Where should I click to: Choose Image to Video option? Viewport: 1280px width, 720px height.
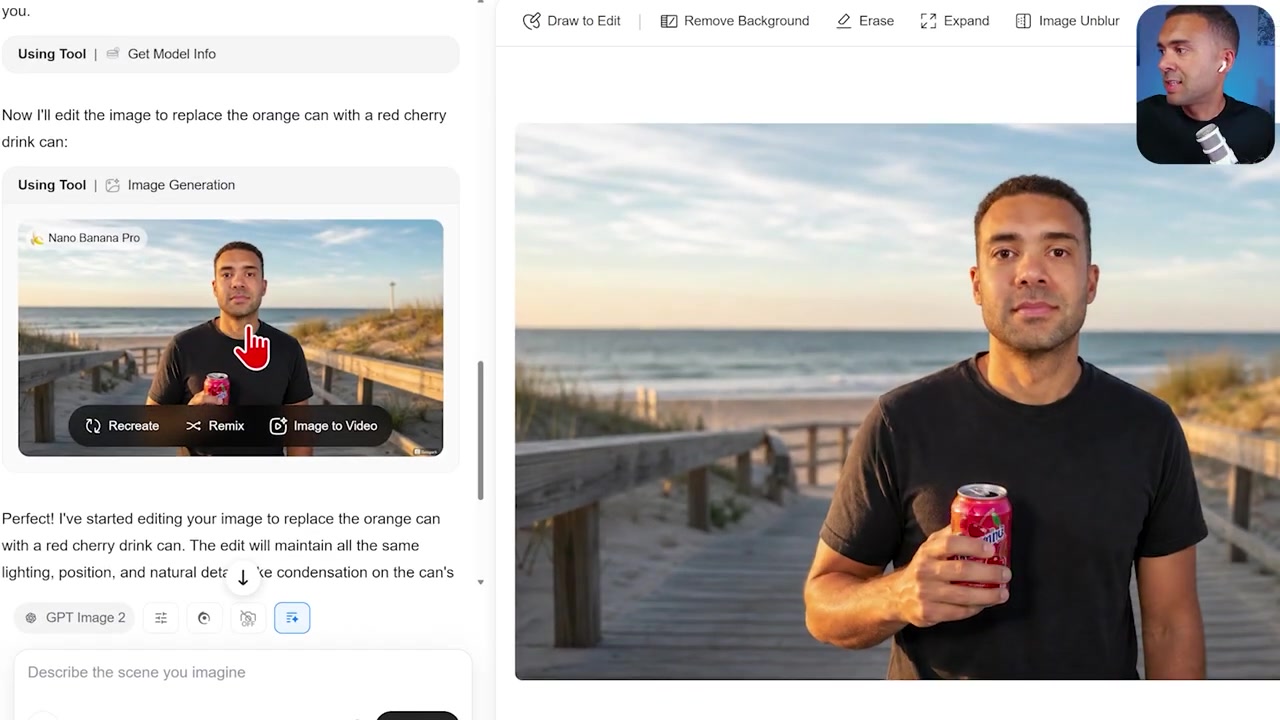coord(323,426)
